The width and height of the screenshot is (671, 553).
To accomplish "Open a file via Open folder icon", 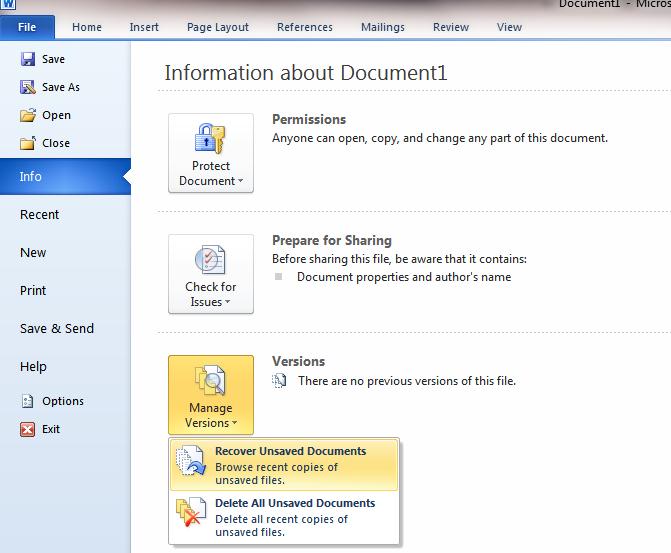I will 27,116.
